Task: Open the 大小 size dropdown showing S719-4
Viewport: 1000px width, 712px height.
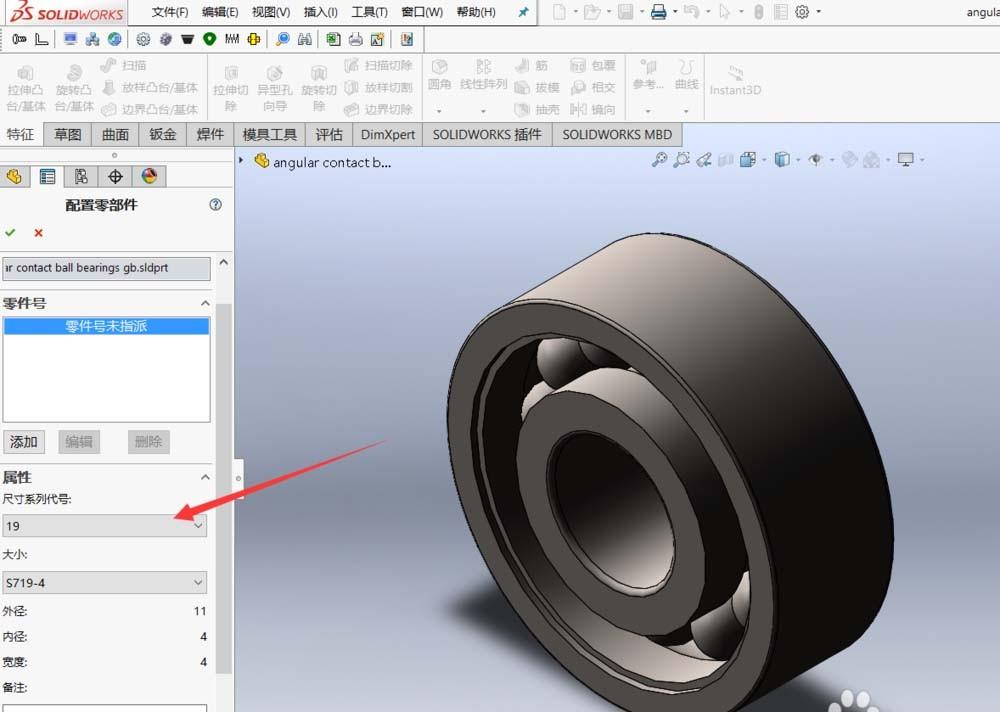Action: click(x=196, y=582)
